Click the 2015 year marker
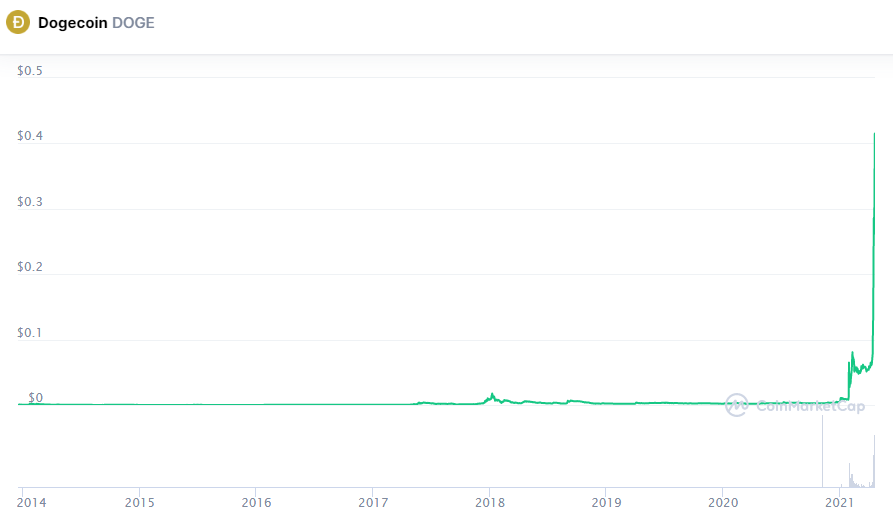Image resolution: width=893 pixels, height=527 pixels. point(140,501)
